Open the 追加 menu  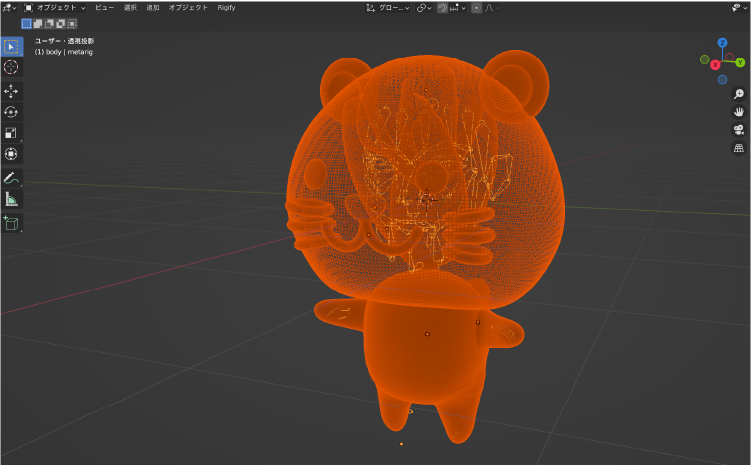tap(153, 8)
